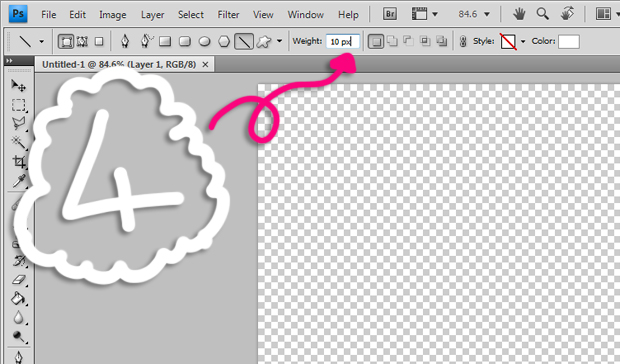Select the Rectangular Marquee tool
Viewport: 620px width, 364px height.
19,105
